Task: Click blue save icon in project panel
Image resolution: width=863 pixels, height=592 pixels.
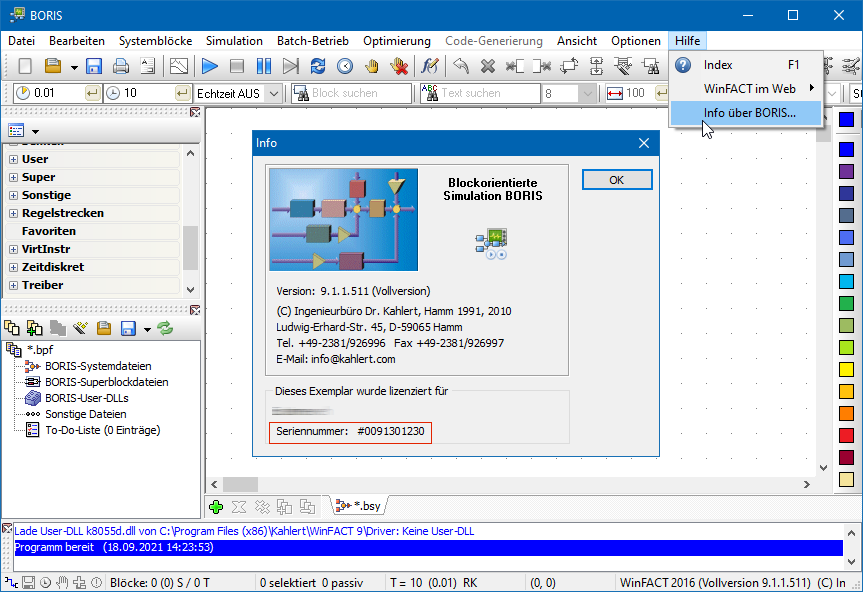Action: [x=128, y=328]
